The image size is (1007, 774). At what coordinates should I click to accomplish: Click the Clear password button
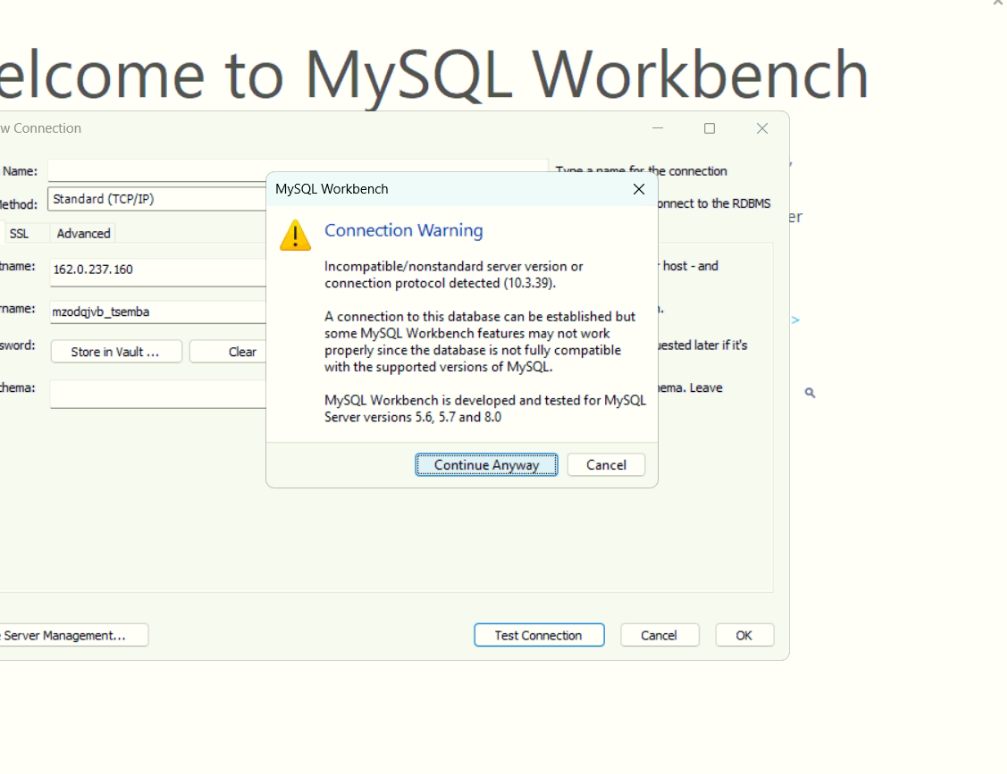(x=242, y=352)
